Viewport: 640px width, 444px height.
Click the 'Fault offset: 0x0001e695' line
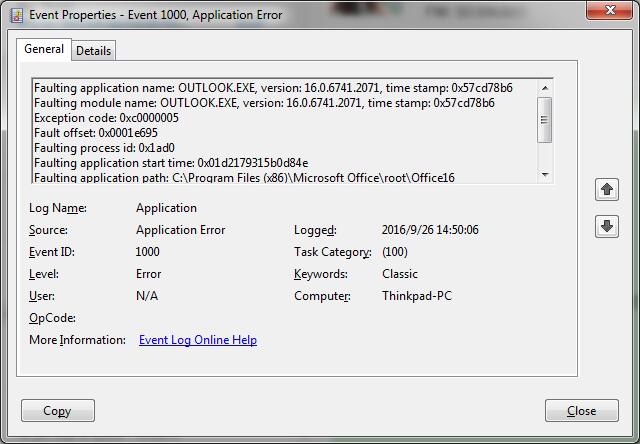point(96,133)
